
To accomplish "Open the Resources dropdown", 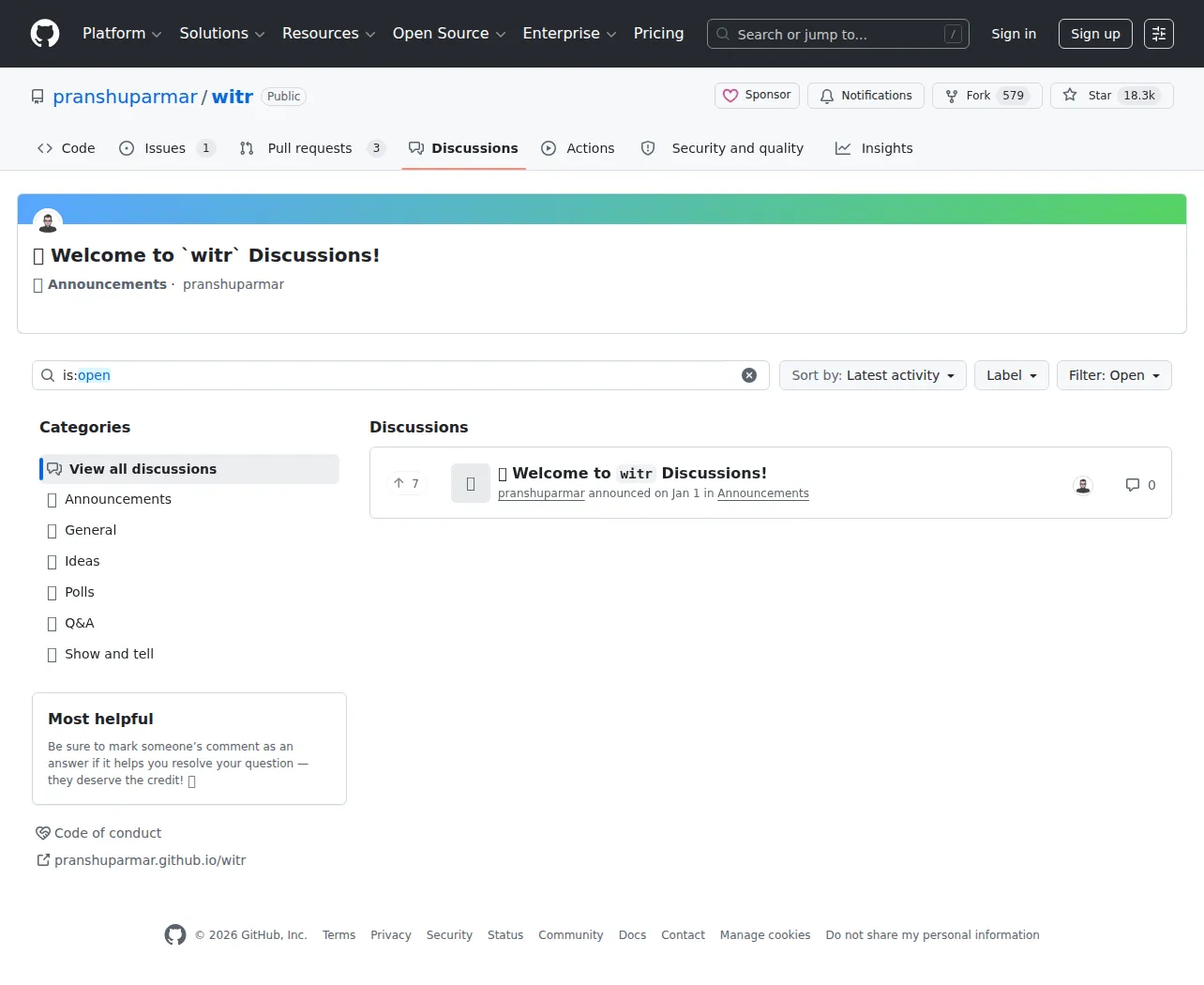I will [x=329, y=34].
